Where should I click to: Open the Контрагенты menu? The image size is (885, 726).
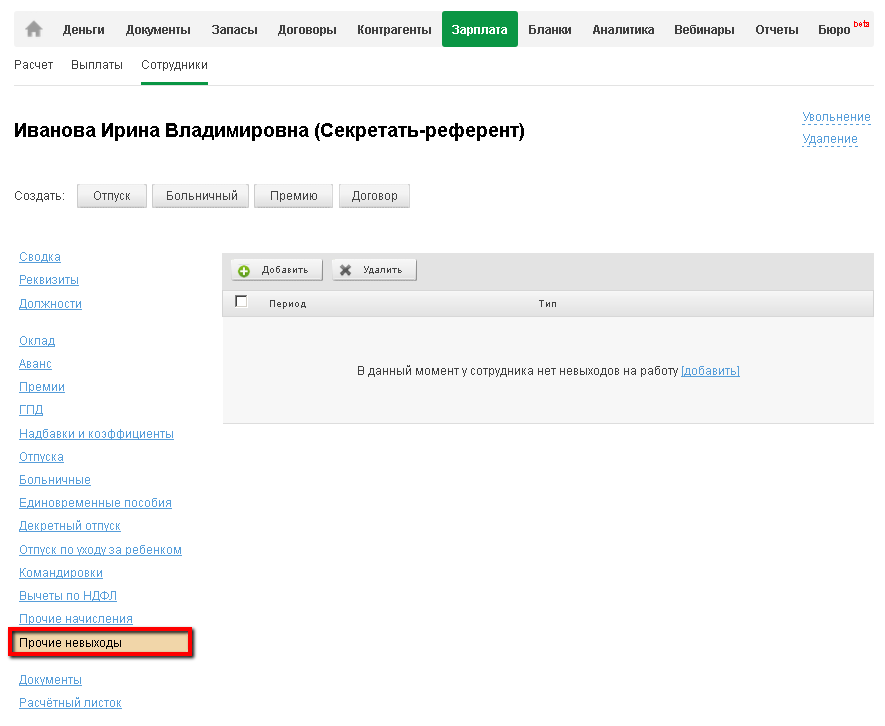point(394,29)
